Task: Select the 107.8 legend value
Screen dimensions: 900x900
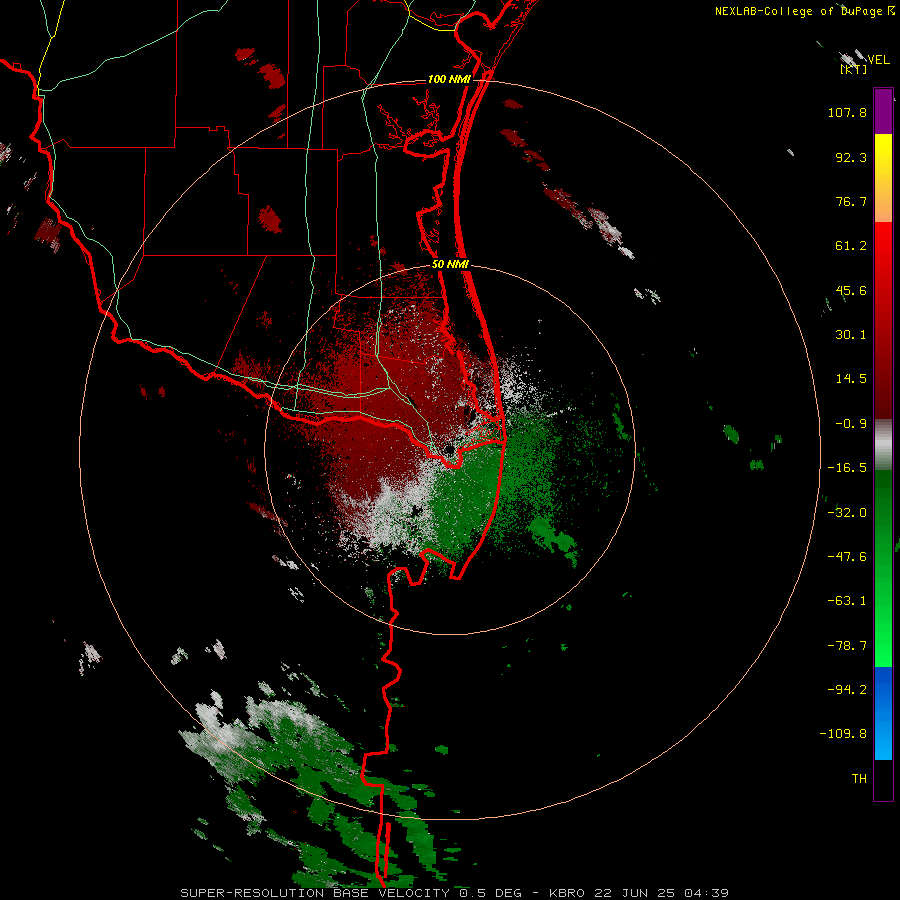Action: 847,112
